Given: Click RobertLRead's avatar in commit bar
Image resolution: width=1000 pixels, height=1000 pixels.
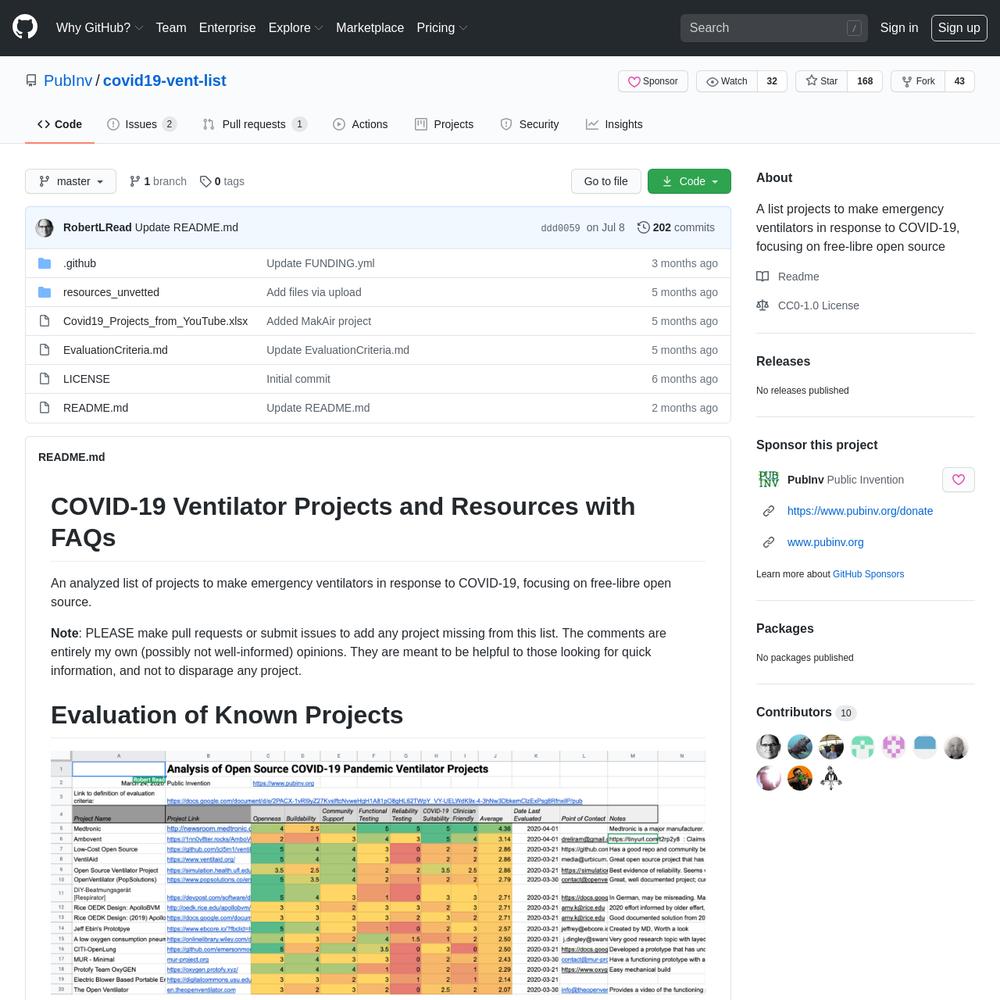Looking at the screenshot, I should (x=45, y=228).
